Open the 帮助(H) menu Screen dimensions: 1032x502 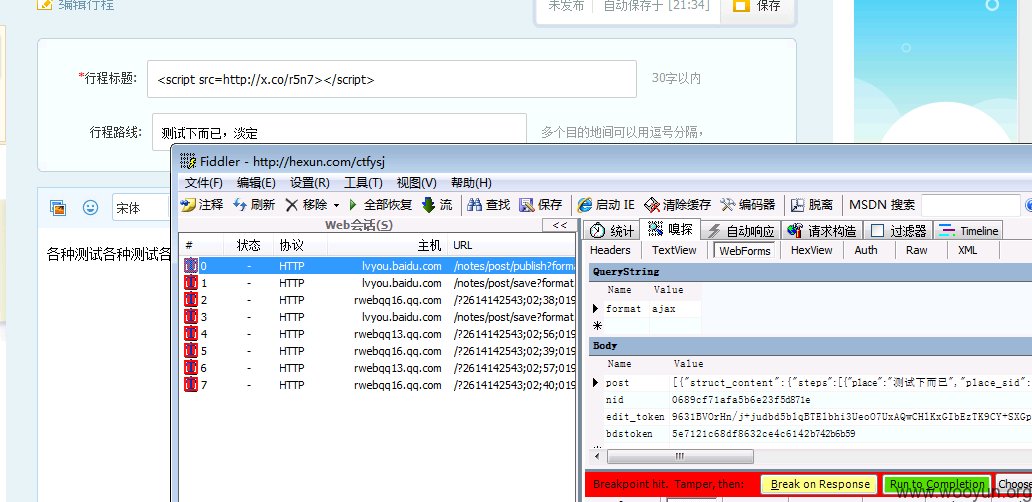(x=471, y=183)
